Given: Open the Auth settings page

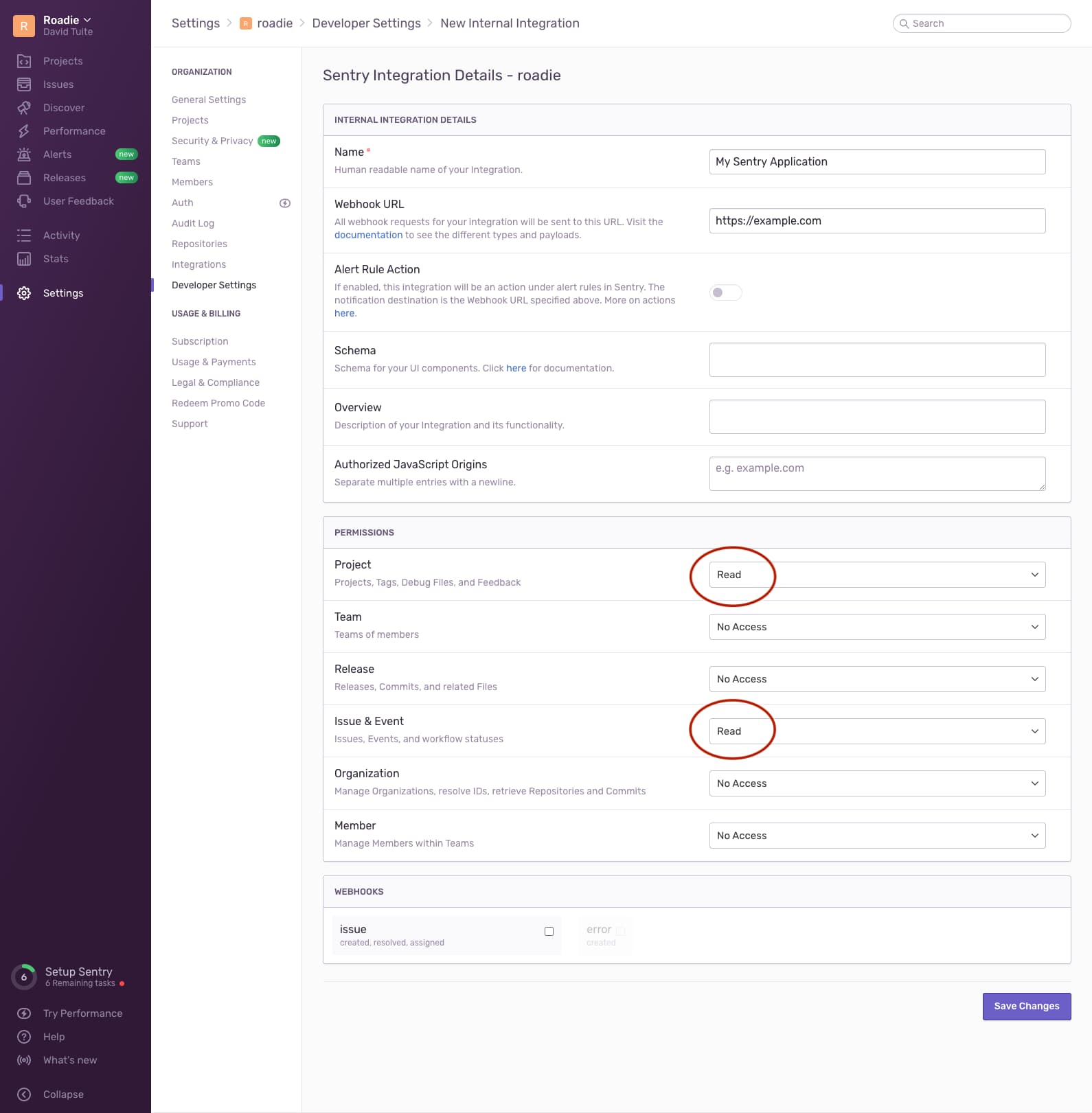Looking at the screenshot, I should (183, 203).
